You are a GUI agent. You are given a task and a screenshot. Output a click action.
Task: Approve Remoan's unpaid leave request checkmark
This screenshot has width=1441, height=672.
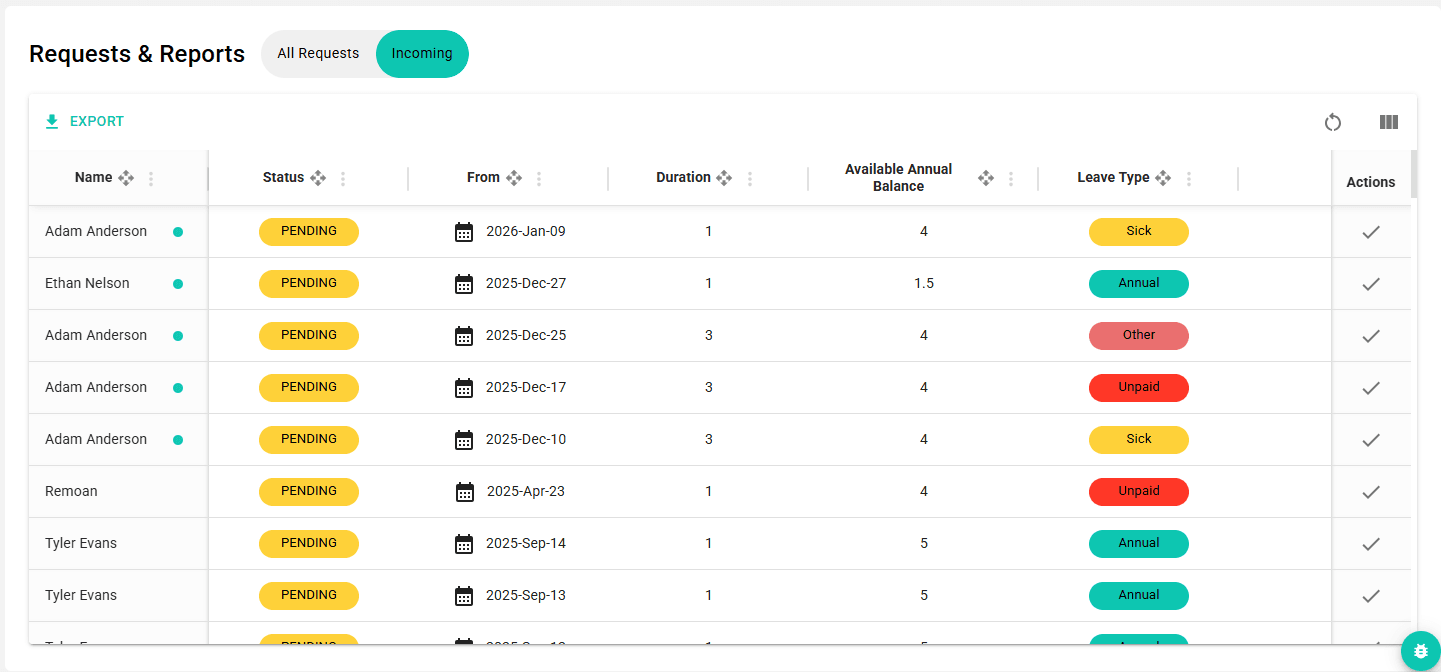[x=1371, y=491]
